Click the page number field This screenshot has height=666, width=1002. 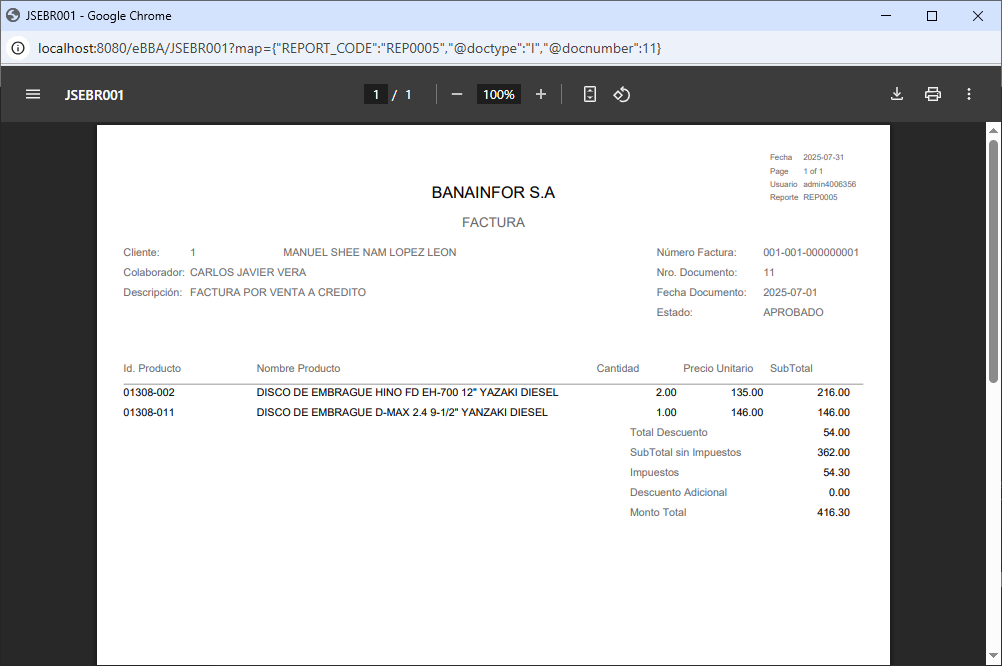pos(376,94)
